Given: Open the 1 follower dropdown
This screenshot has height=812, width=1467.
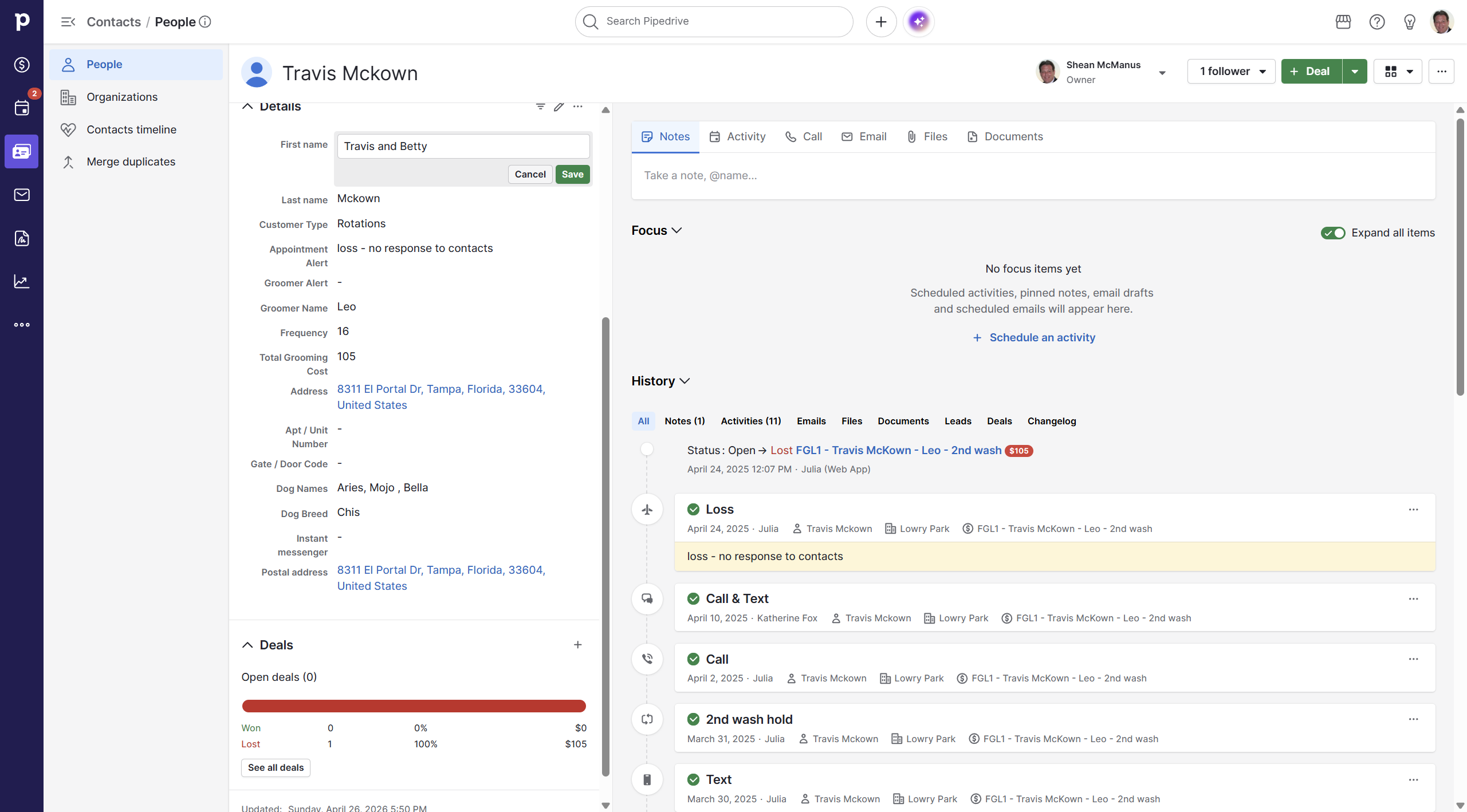Looking at the screenshot, I should tap(1230, 72).
